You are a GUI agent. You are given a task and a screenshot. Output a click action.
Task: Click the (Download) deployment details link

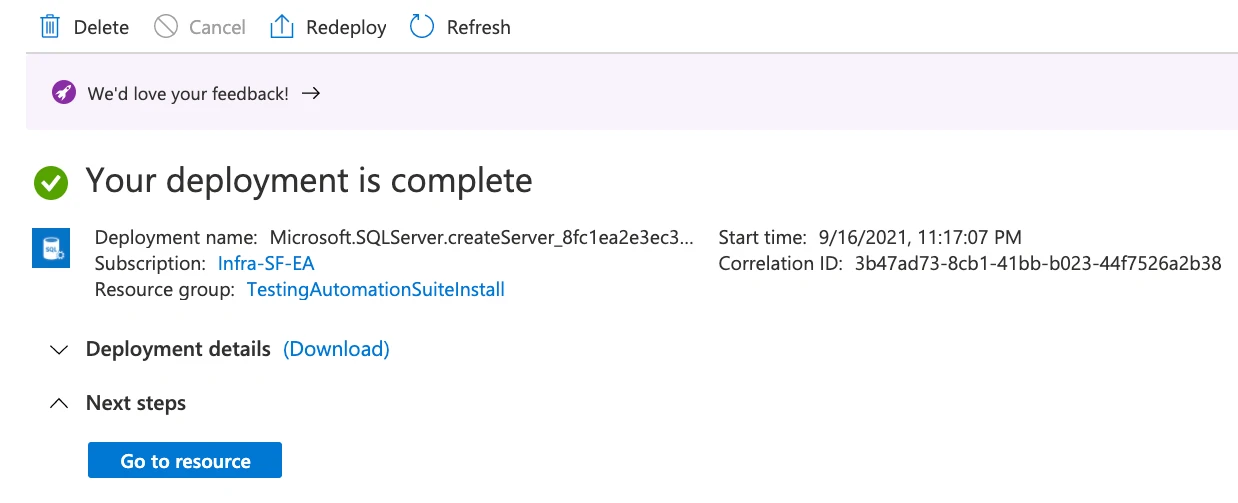click(x=336, y=349)
